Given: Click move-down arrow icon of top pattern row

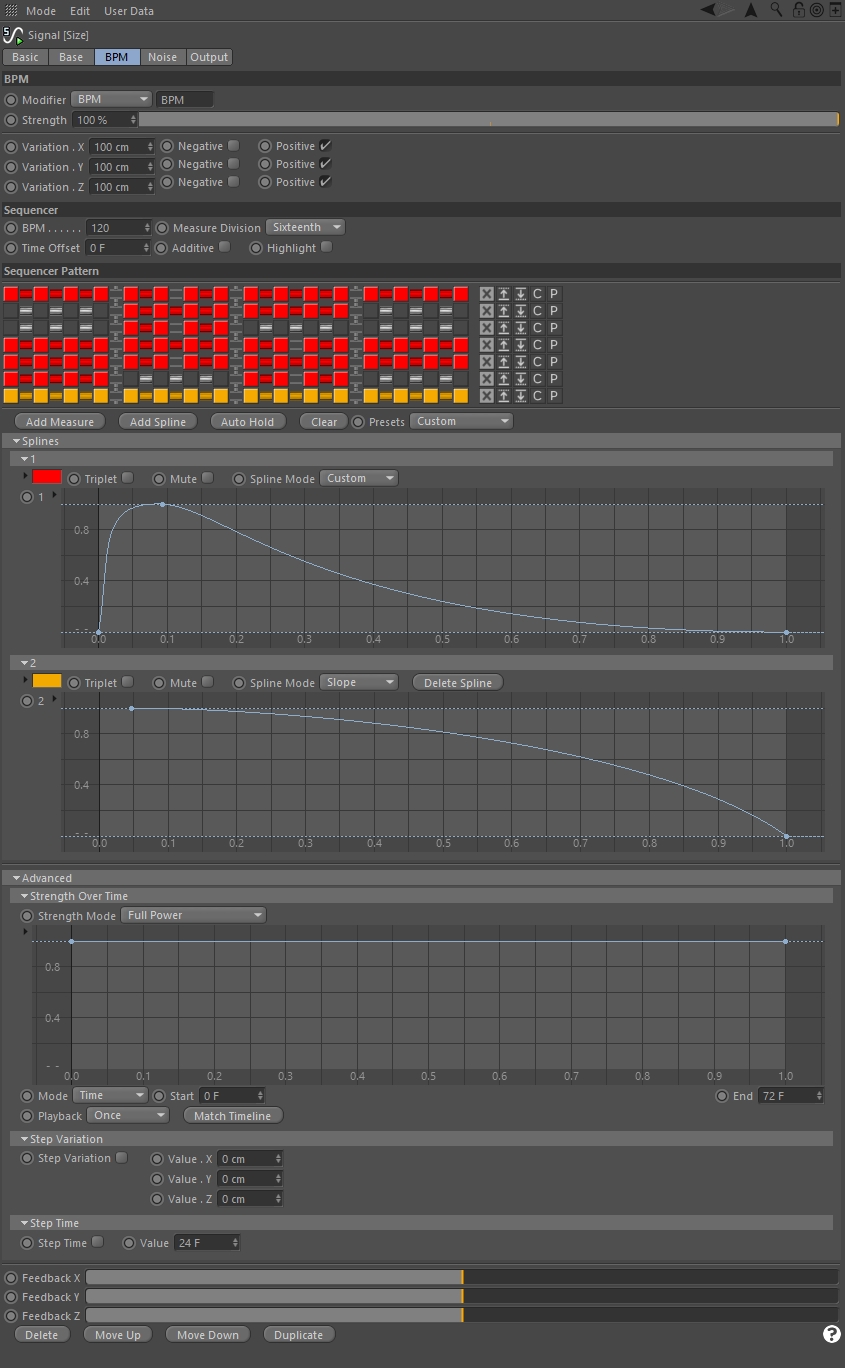Looking at the screenshot, I should pyautogui.click(x=520, y=294).
